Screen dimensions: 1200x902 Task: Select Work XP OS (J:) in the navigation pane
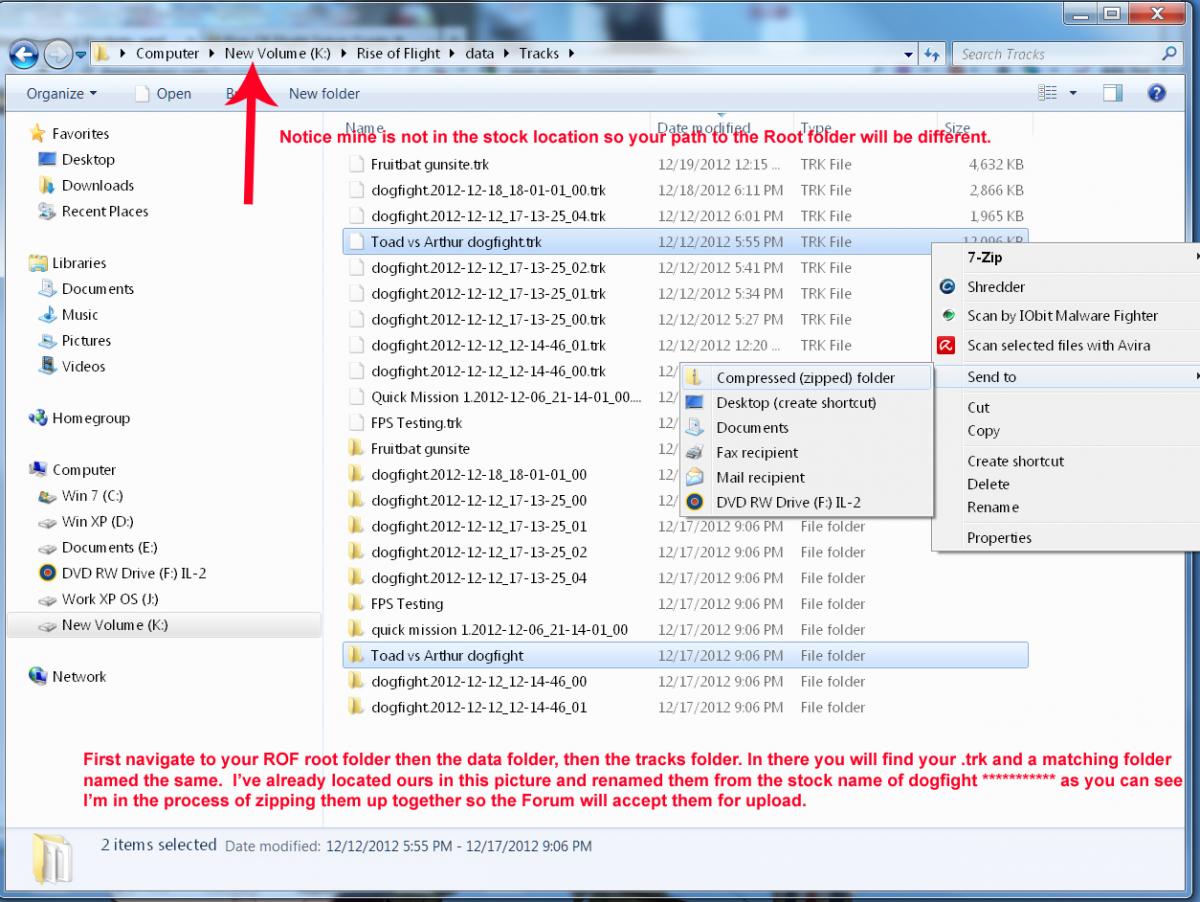coord(110,599)
